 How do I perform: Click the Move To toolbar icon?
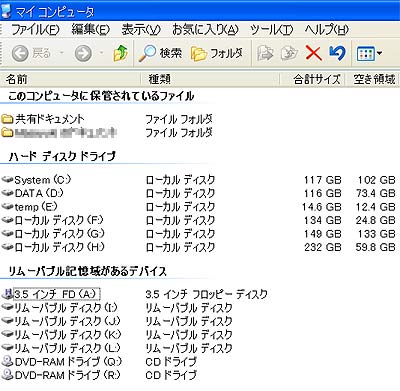pos(266,53)
